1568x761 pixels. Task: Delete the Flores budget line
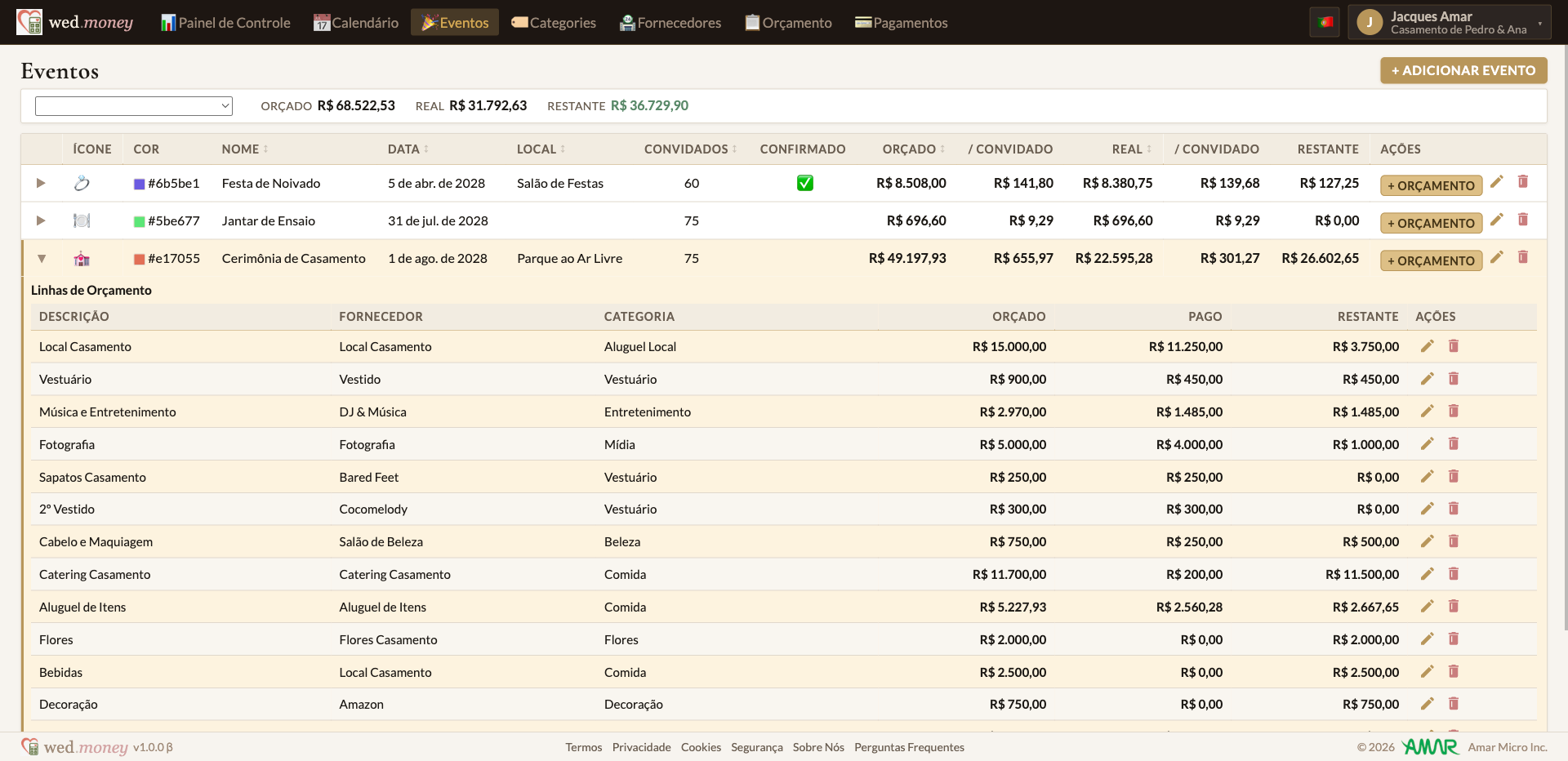click(1453, 639)
